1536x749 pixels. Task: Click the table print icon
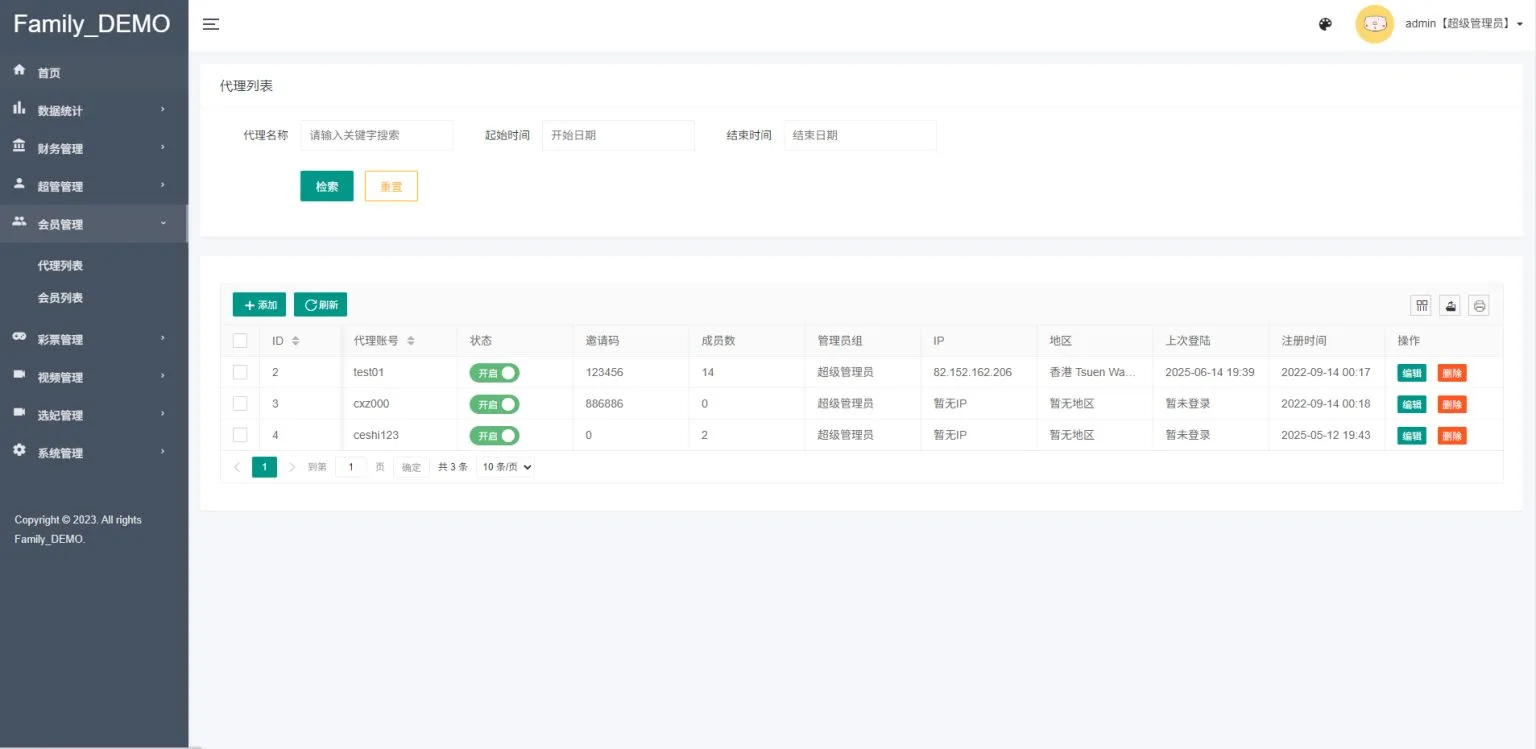pyautogui.click(x=1479, y=306)
